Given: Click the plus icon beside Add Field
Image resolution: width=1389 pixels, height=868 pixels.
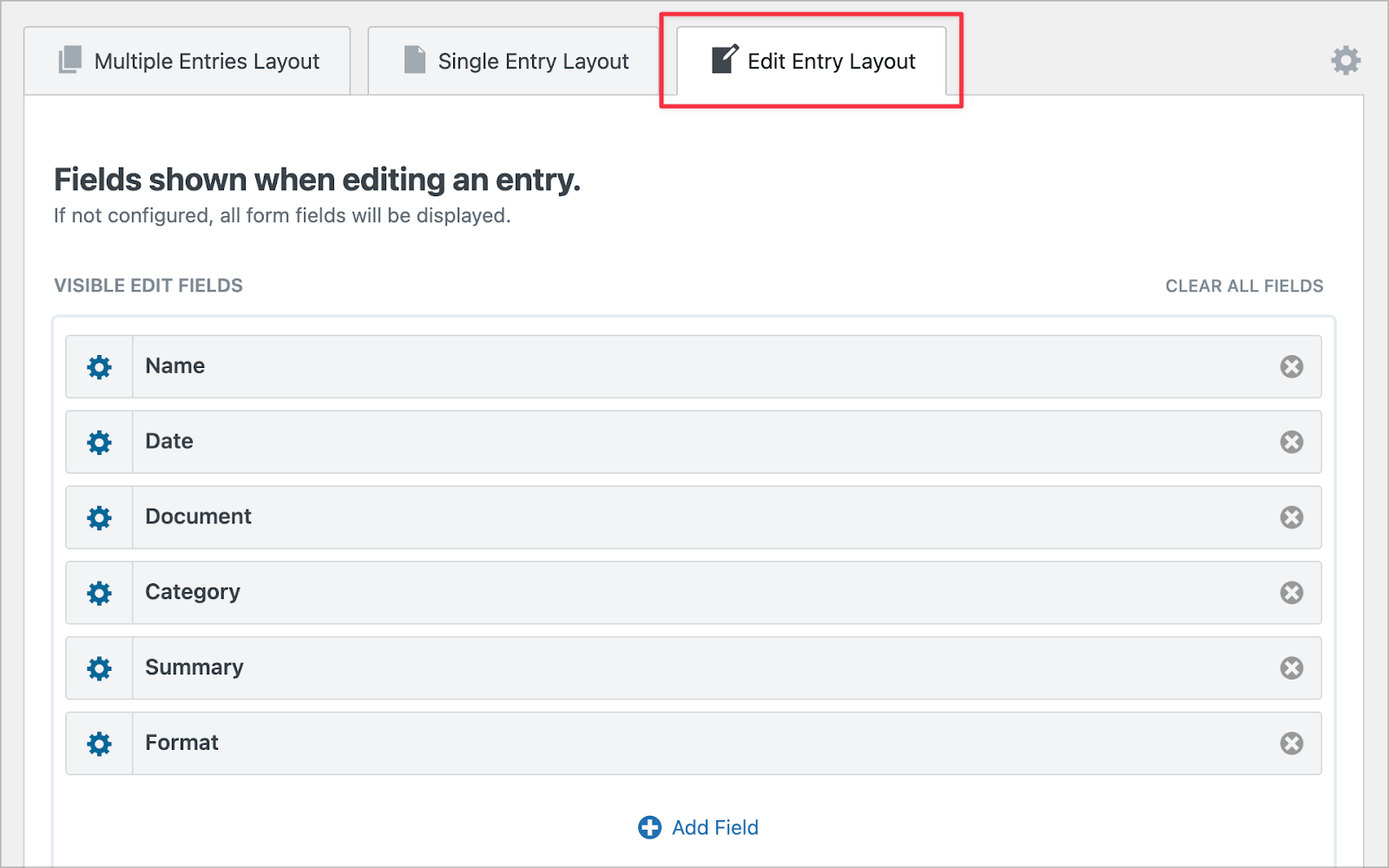Looking at the screenshot, I should (x=649, y=827).
